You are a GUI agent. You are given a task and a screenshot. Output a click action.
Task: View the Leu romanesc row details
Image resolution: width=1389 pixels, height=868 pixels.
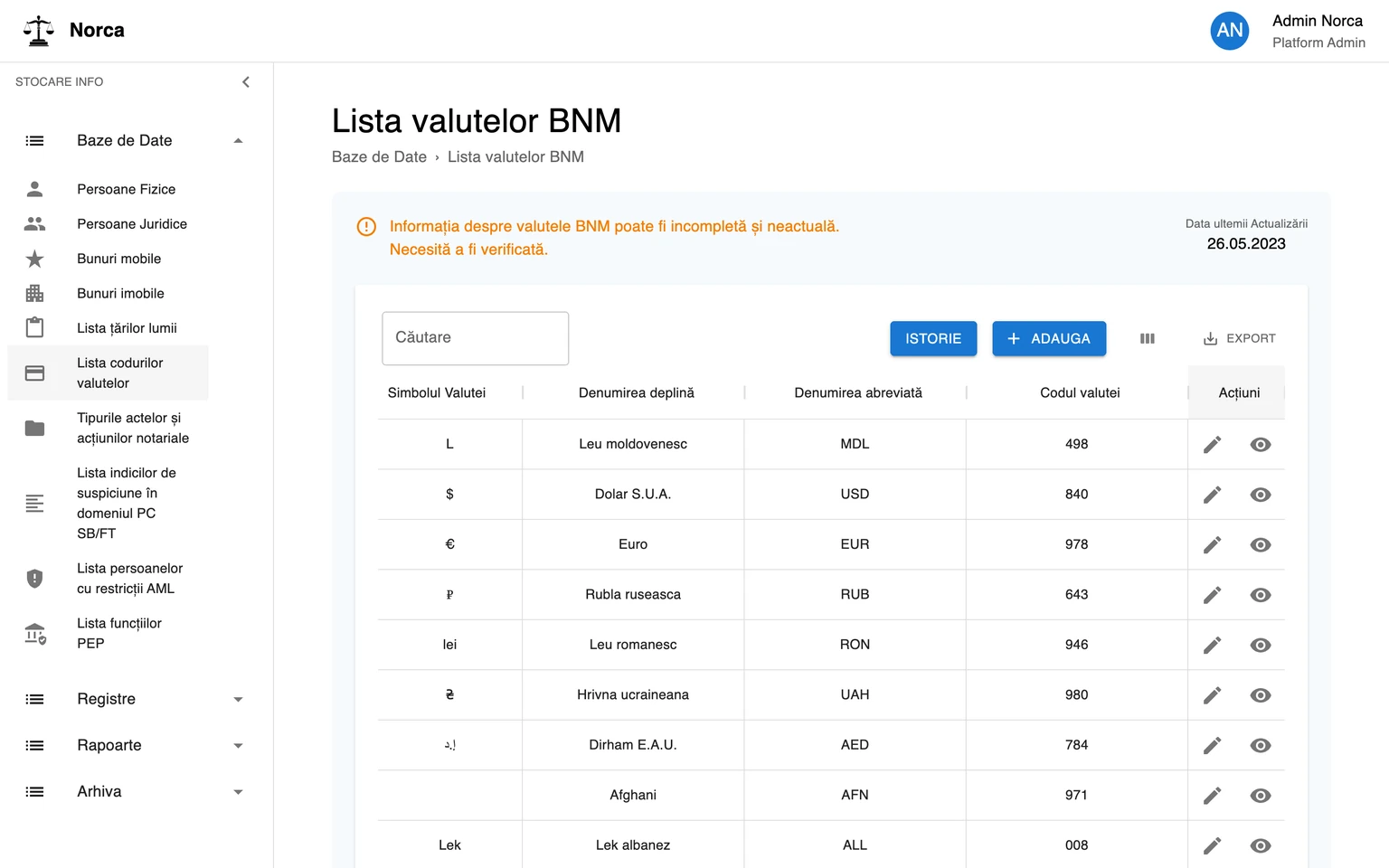pos(1261,645)
